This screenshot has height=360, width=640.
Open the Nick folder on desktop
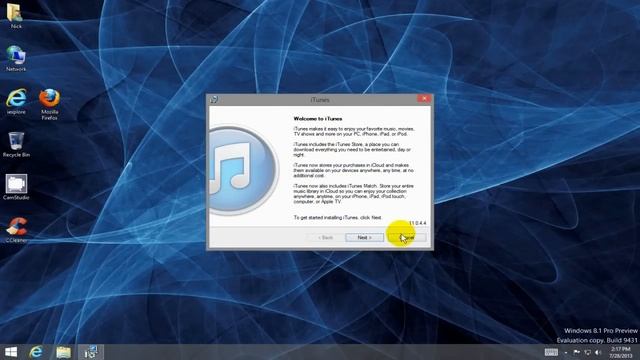pyautogui.click(x=16, y=16)
